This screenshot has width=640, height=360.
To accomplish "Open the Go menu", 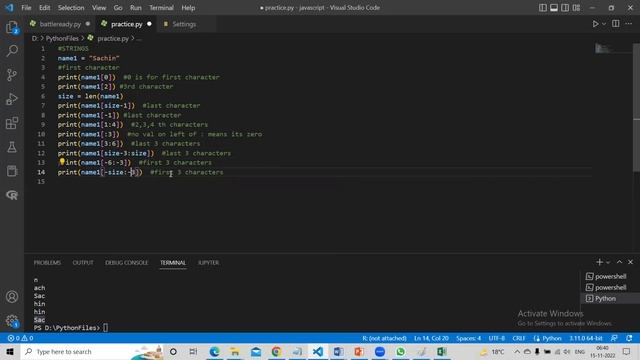I will tap(118, 8).
